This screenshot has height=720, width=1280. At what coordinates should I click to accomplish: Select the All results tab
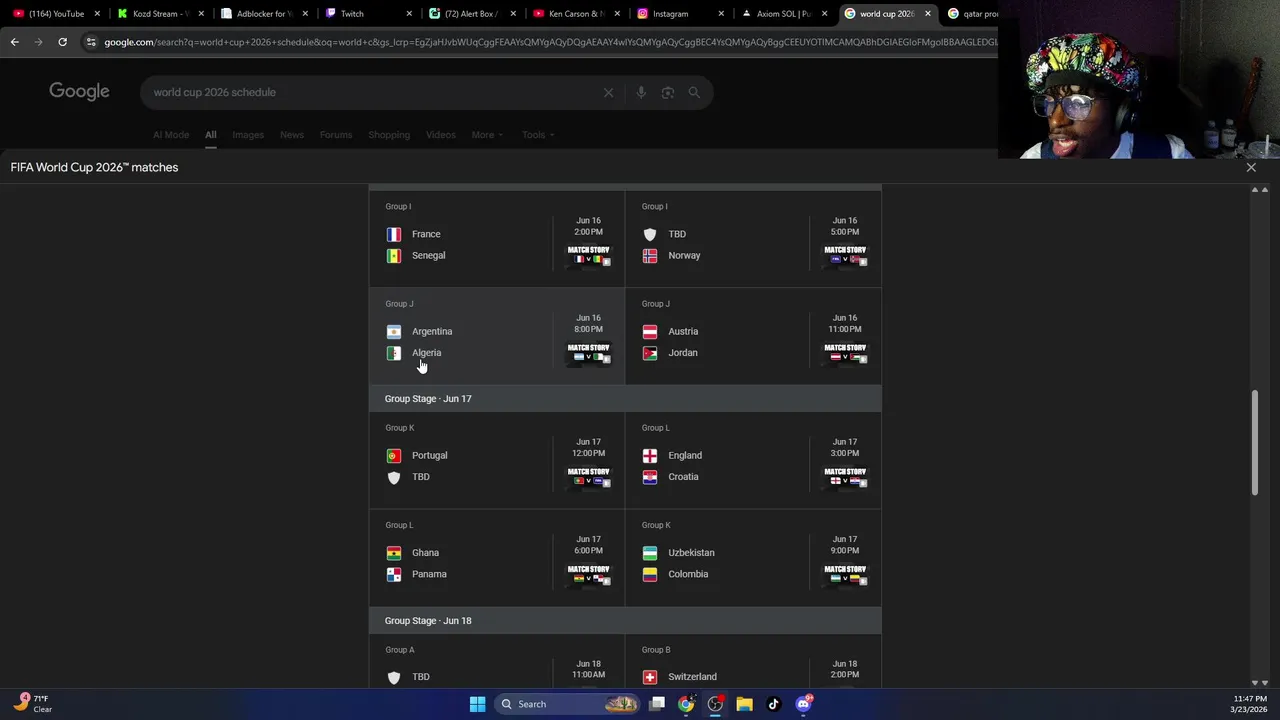pyautogui.click(x=210, y=135)
